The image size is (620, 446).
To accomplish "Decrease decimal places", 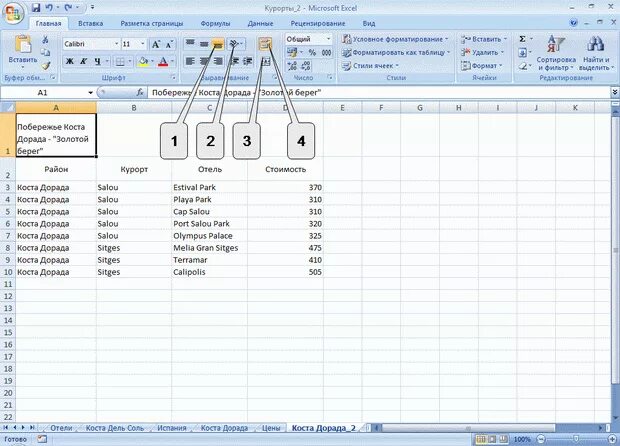I will tap(306, 66).
